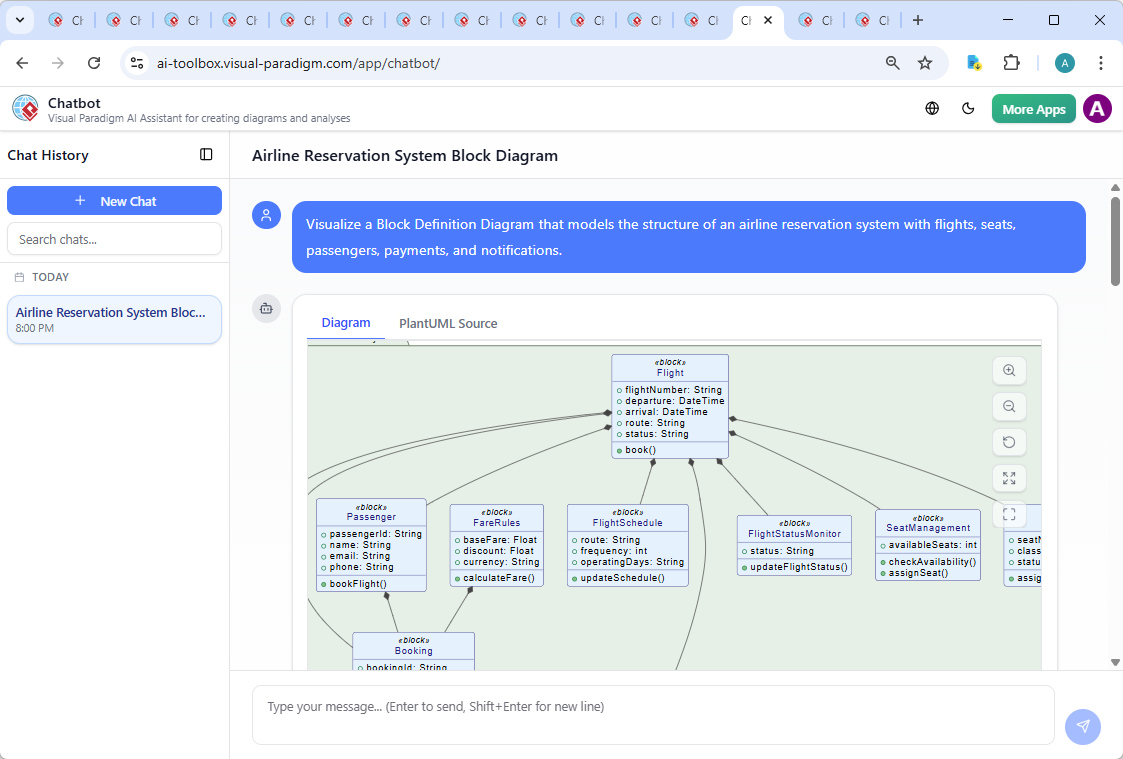Collapse the Chat History sidebar
This screenshot has width=1123, height=759.
click(x=206, y=155)
